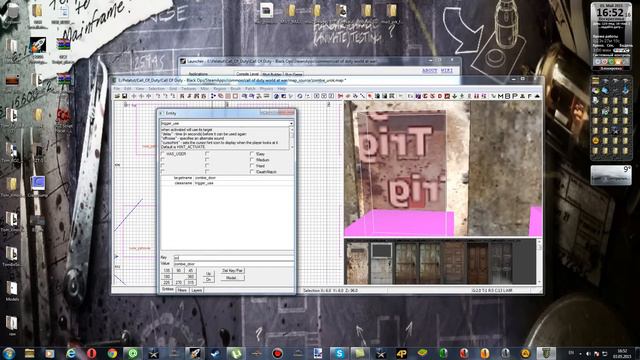Enable the Medium difficulty checkbox

point(252,160)
